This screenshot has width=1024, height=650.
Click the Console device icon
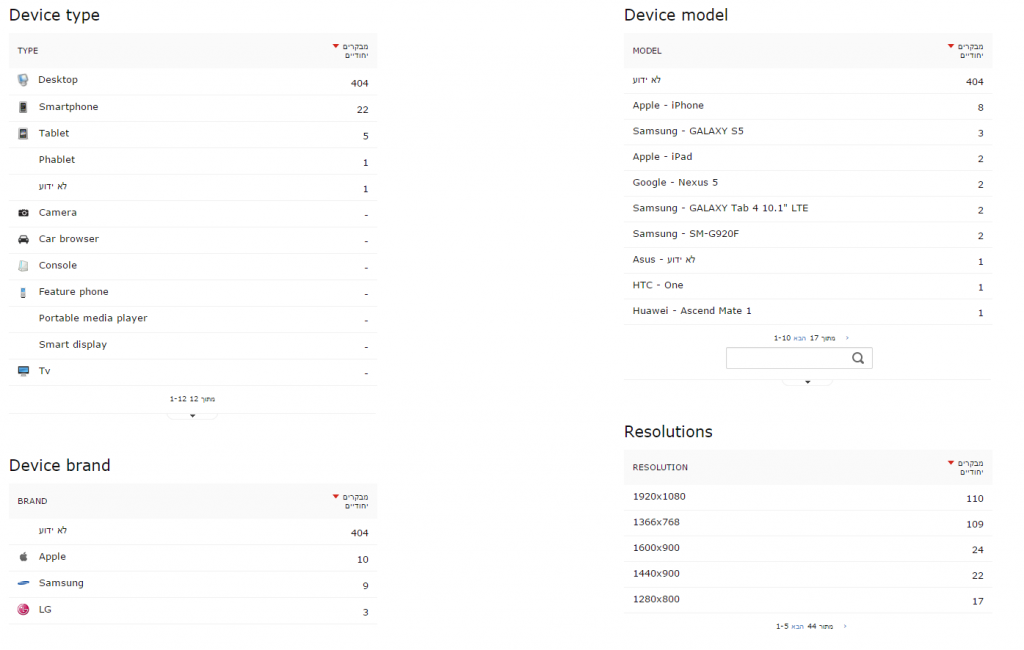point(24,266)
